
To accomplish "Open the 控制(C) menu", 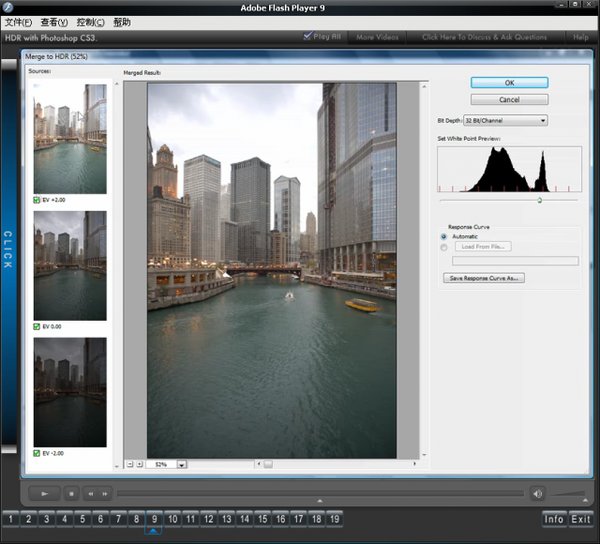I will click(90, 22).
